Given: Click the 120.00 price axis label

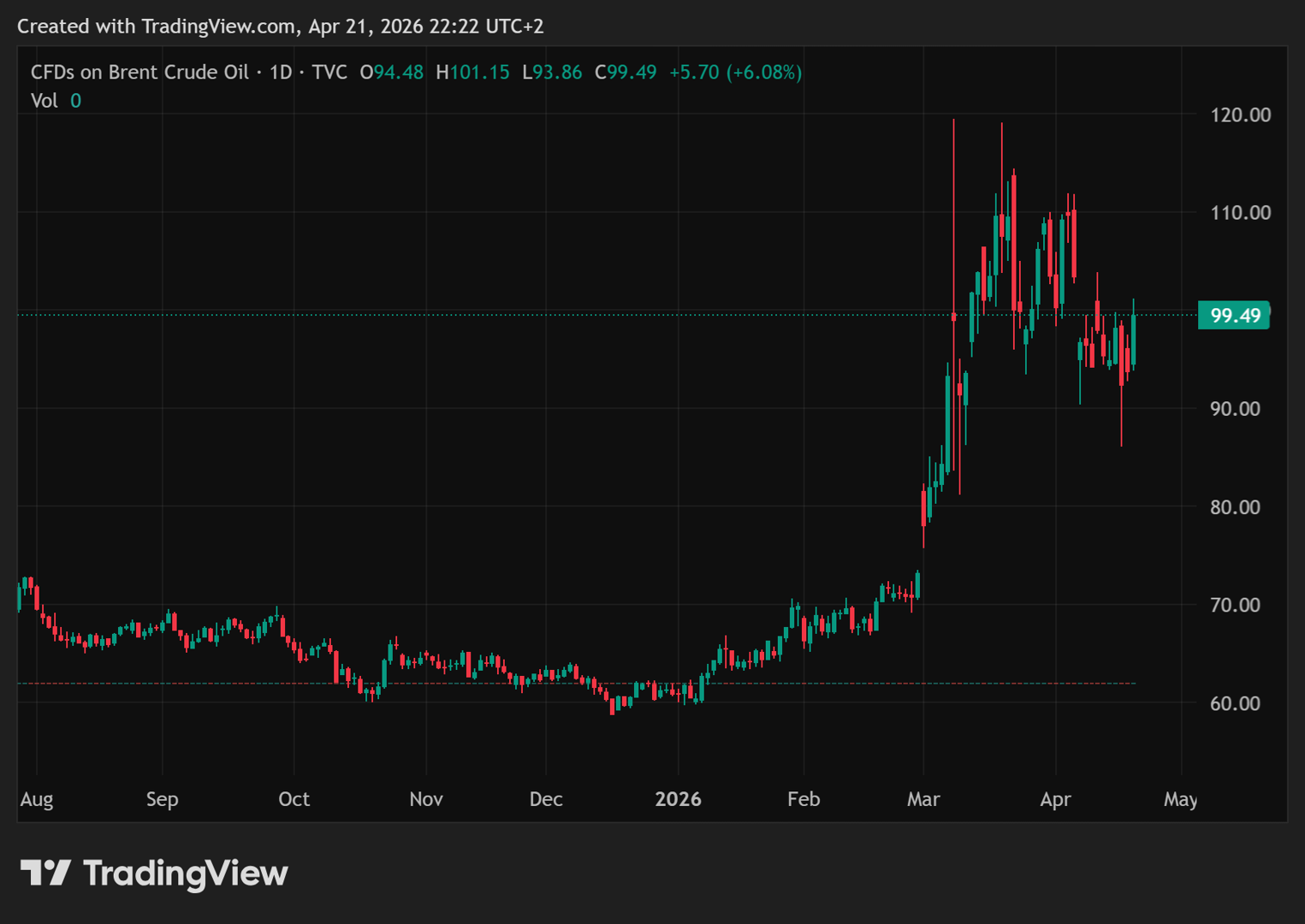Looking at the screenshot, I should 1240,115.
